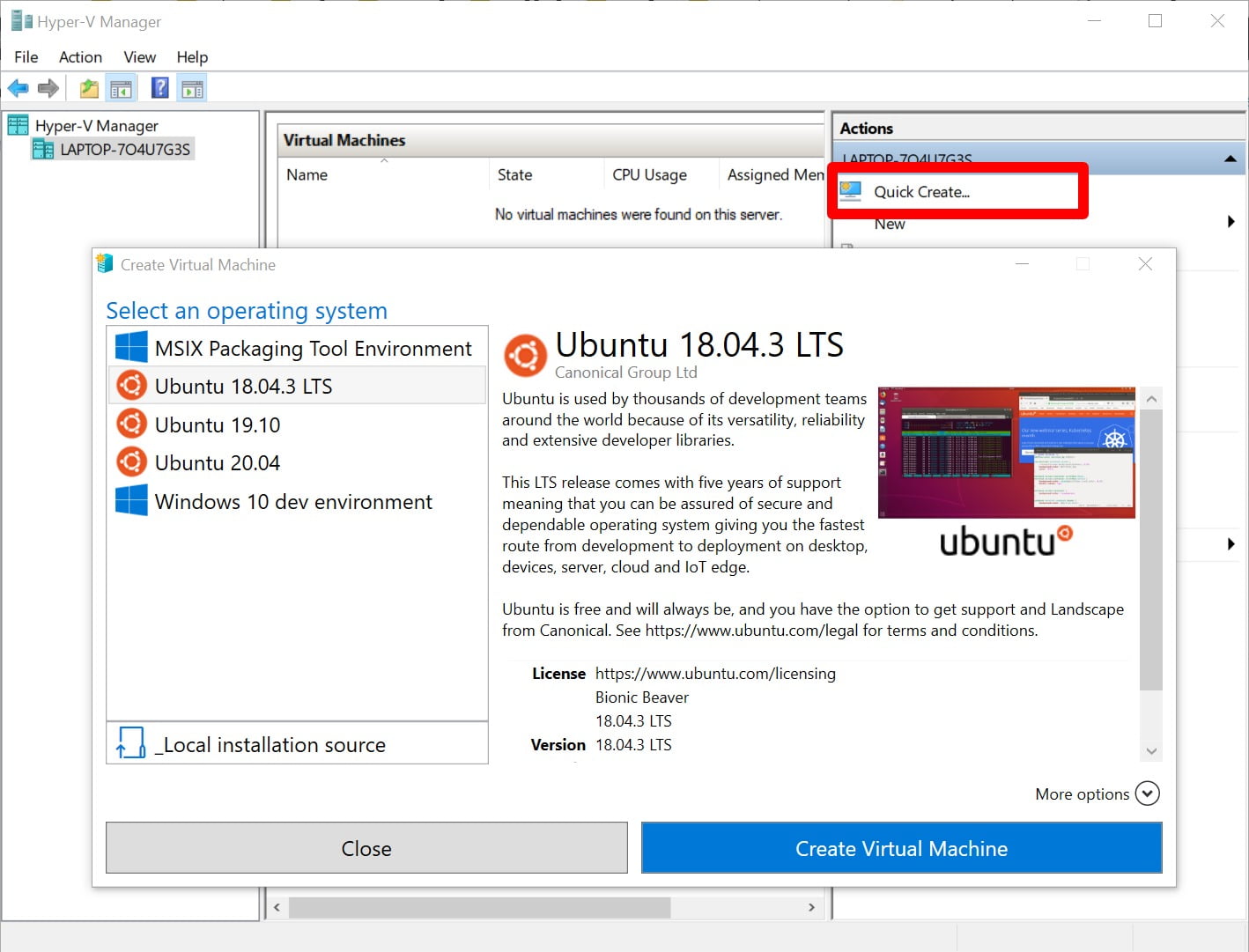This screenshot has width=1249, height=952.
Task: Expand More options chevron
Action: coord(1147,793)
